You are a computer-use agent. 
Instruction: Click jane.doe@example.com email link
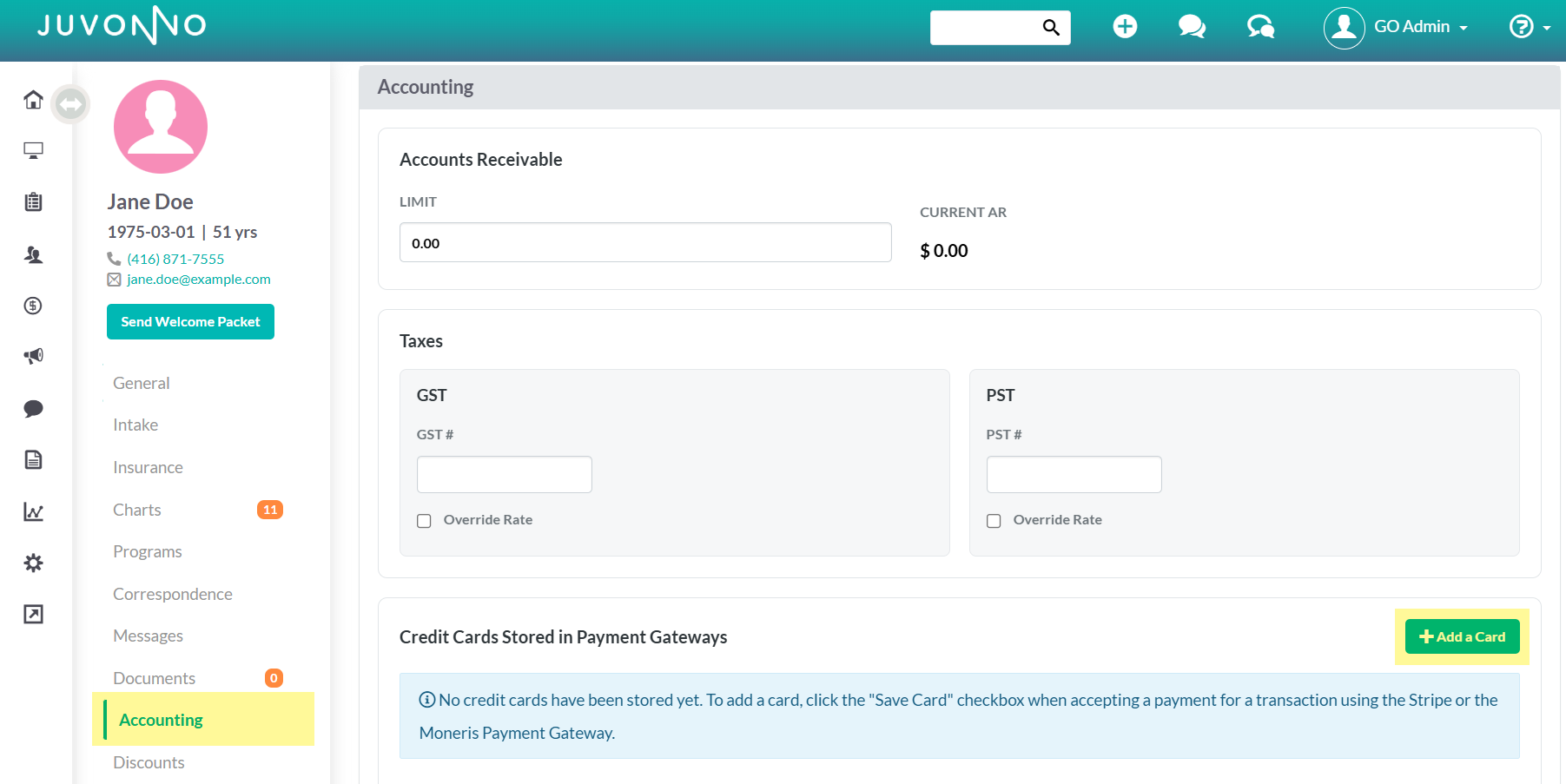(199, 280)
